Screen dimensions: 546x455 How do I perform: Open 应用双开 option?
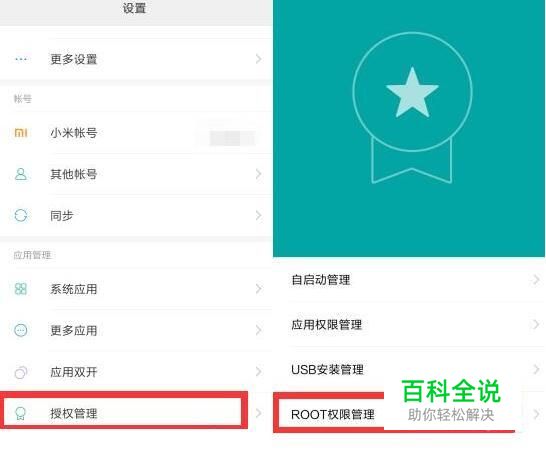click(x=136, y=372)
